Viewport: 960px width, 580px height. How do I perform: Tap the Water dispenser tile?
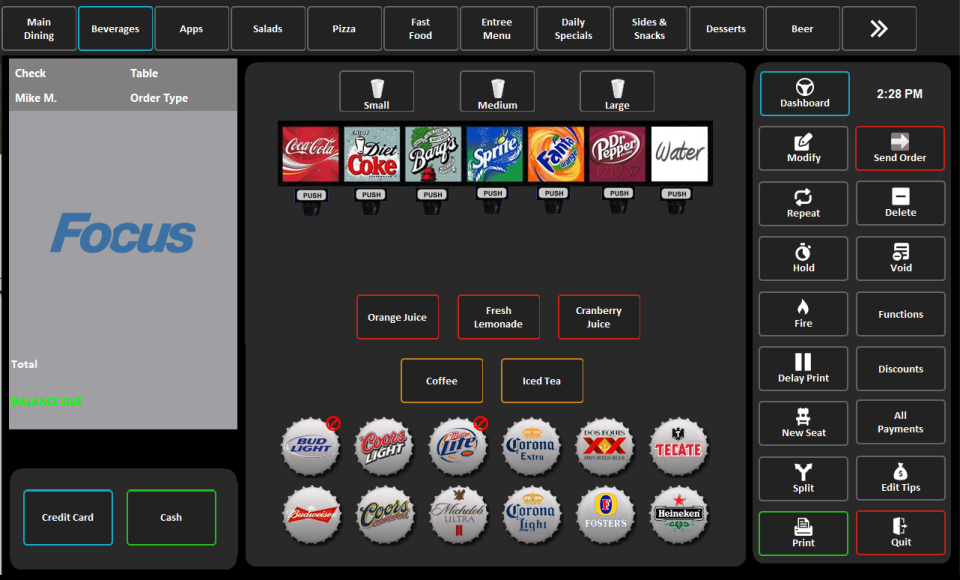[679, 154]
